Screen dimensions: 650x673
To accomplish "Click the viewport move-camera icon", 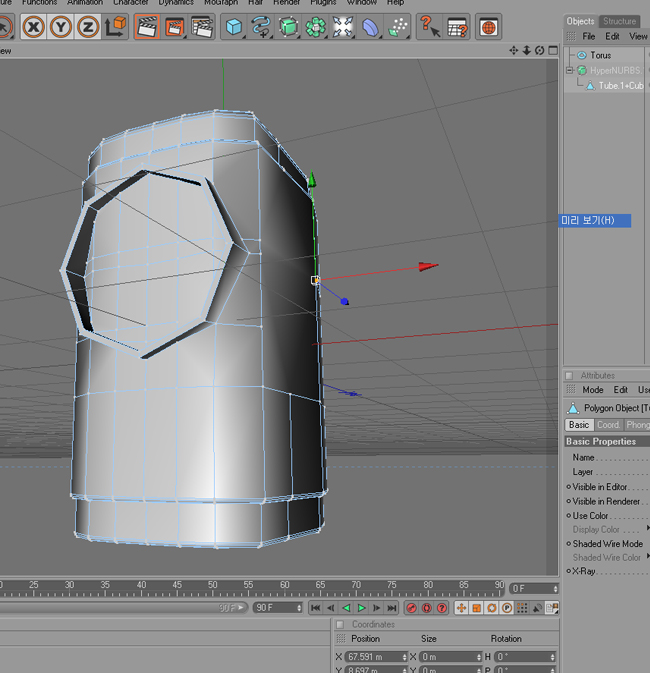I will [513, 51].
